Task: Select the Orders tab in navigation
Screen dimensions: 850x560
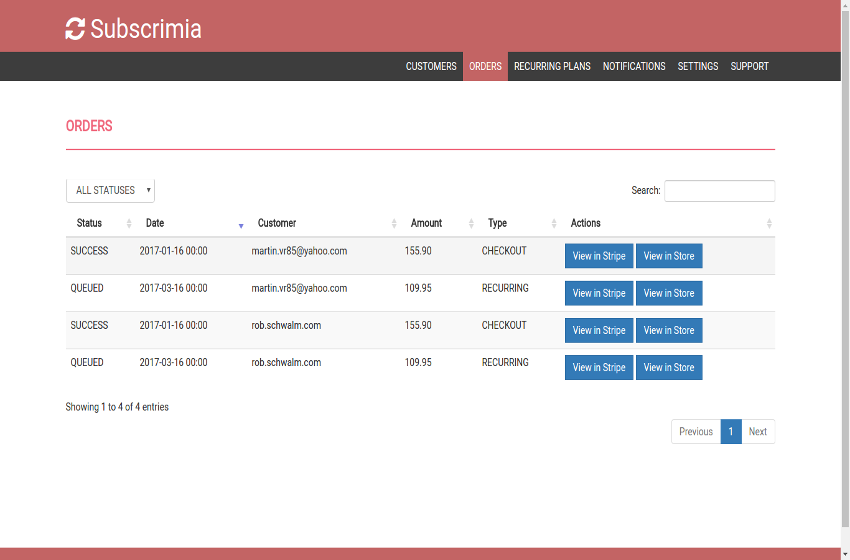Action: point(485,67)
